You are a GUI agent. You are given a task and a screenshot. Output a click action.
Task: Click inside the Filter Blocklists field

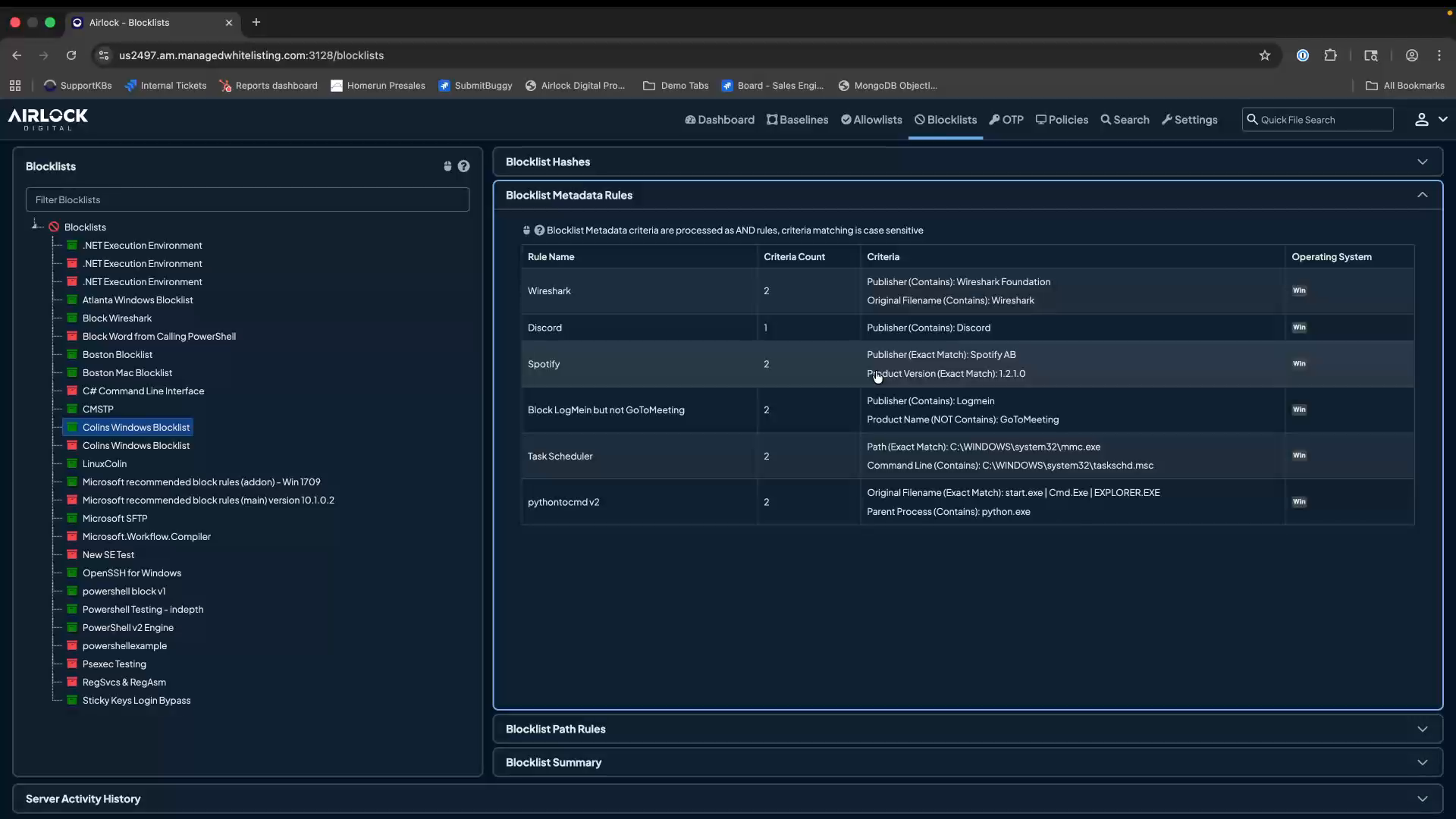click(x=248, y=199)
